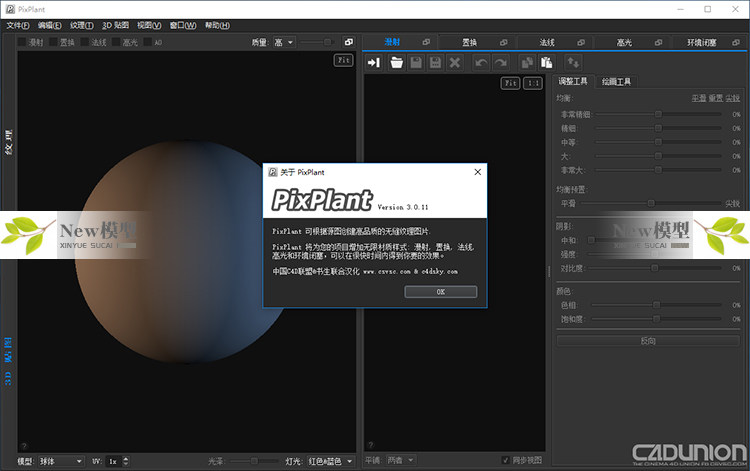Toggle the 法线 checkbox in the 3D preview

tap(85, 42)
